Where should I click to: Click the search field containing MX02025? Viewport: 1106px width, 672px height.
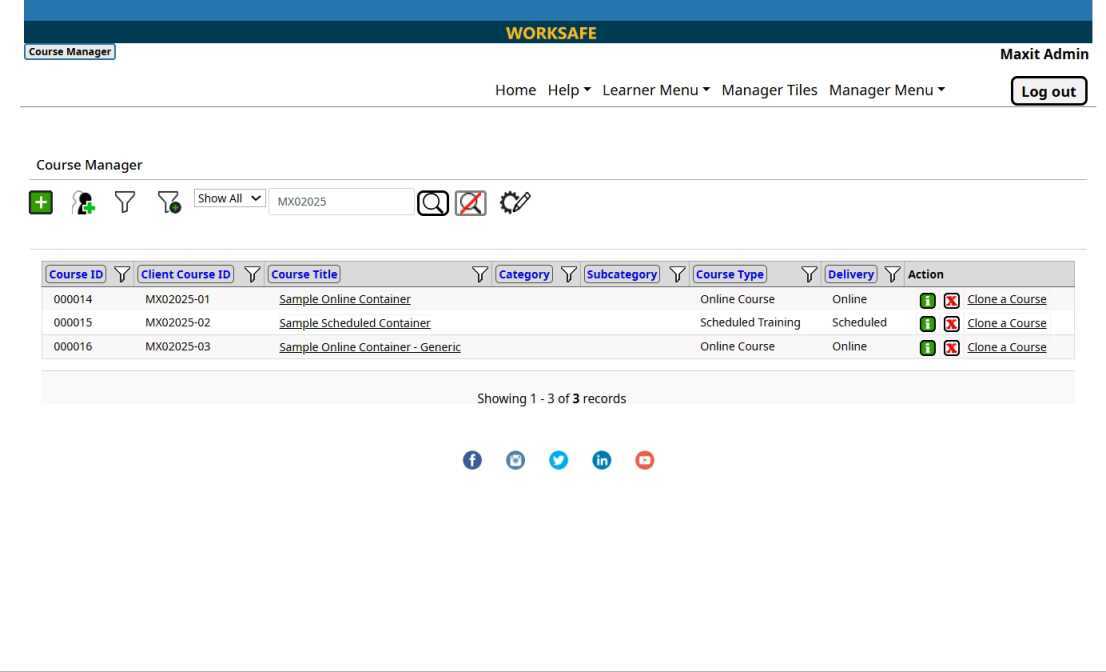340,202
